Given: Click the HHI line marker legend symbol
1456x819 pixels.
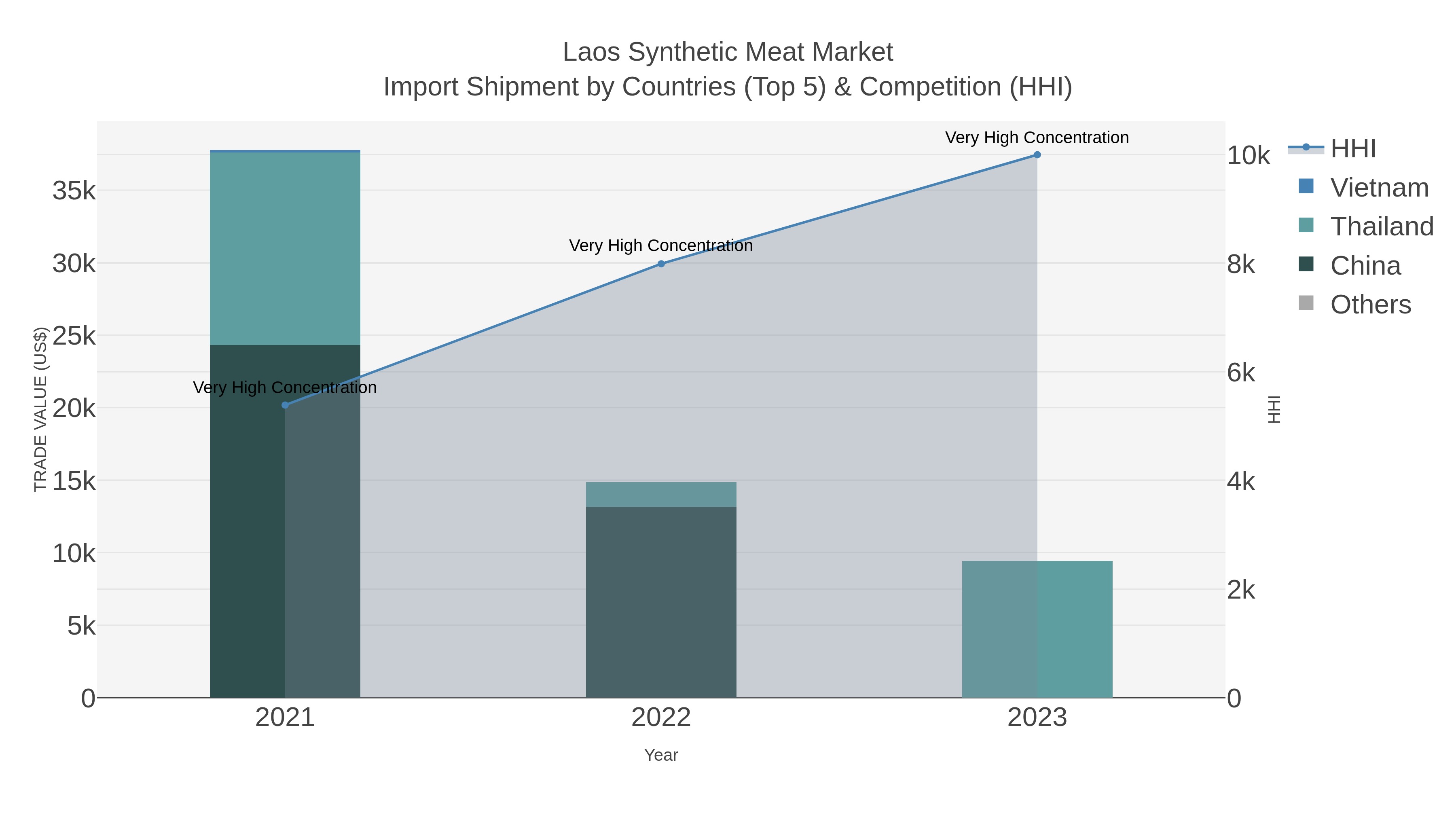Looking at the screenshot, I should [1306, 148].
